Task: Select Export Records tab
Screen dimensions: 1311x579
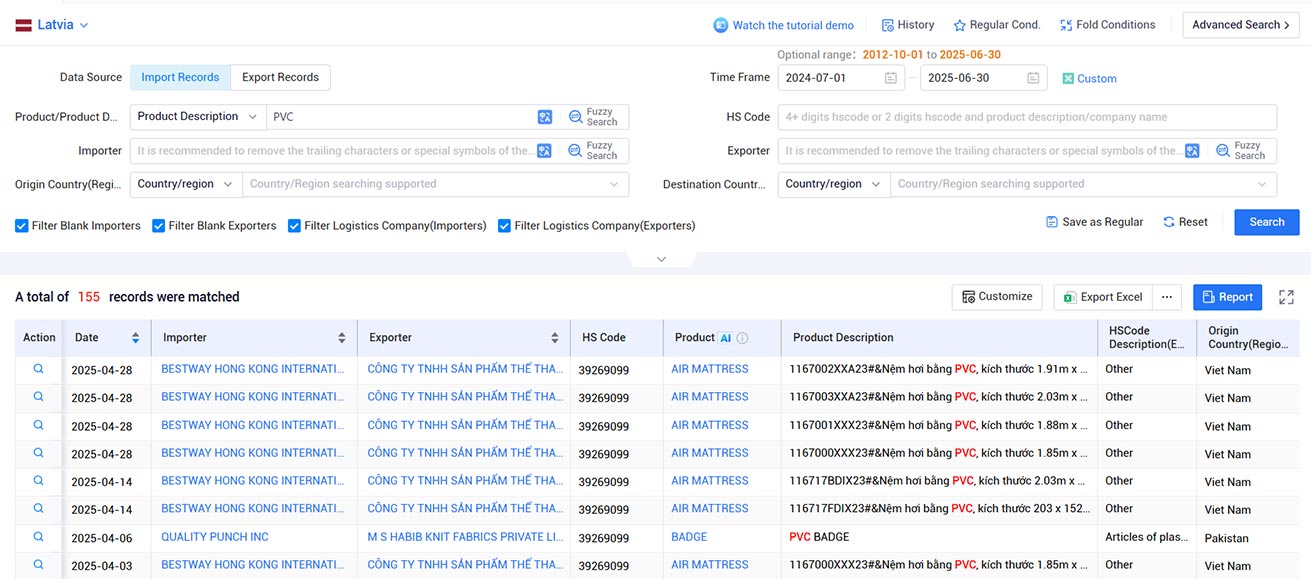Action: (x=280, y=78)
